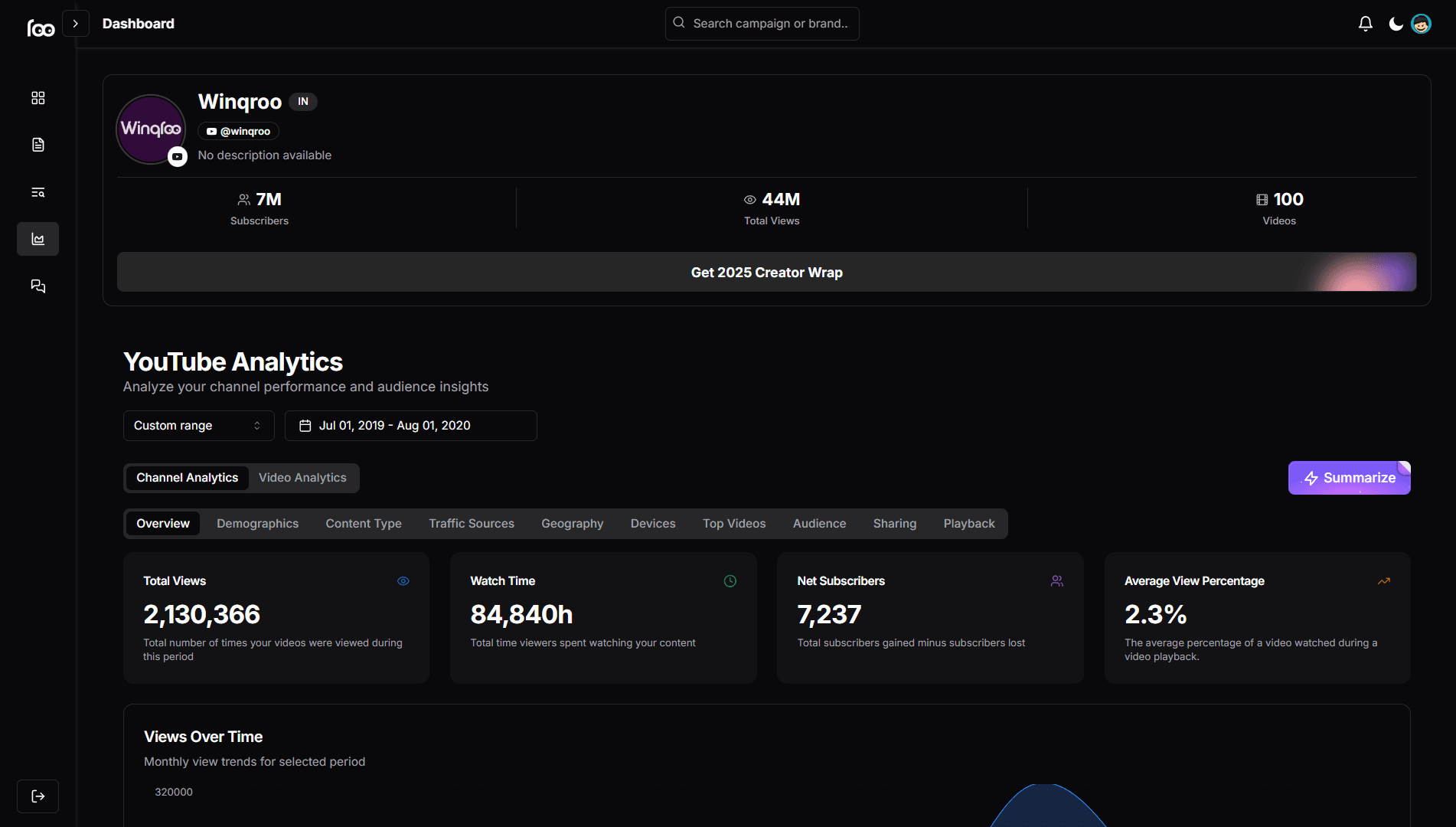Click the search campaign or brand input field
Image resolution: width=1456 pixels, height=827 pixels.
(762, 23)
